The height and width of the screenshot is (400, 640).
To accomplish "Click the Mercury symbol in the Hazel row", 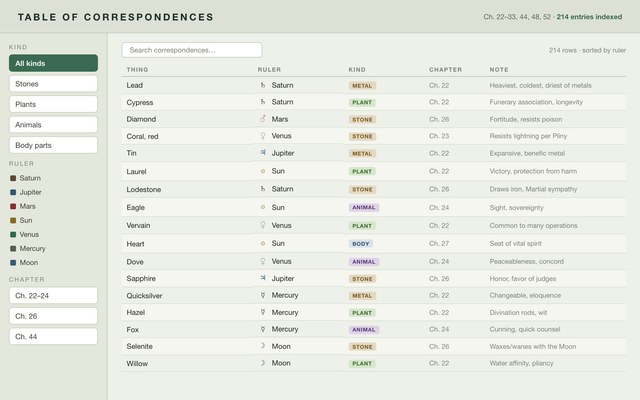I will tap(263, 312).
